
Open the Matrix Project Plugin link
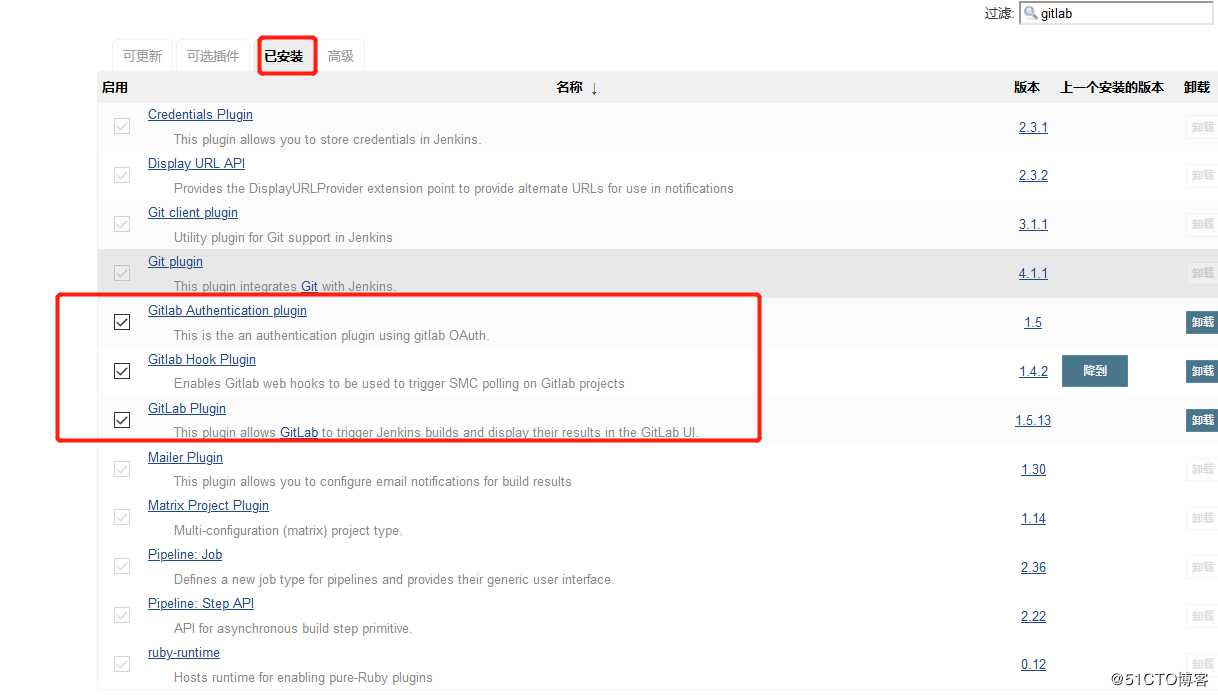point(208,505)
